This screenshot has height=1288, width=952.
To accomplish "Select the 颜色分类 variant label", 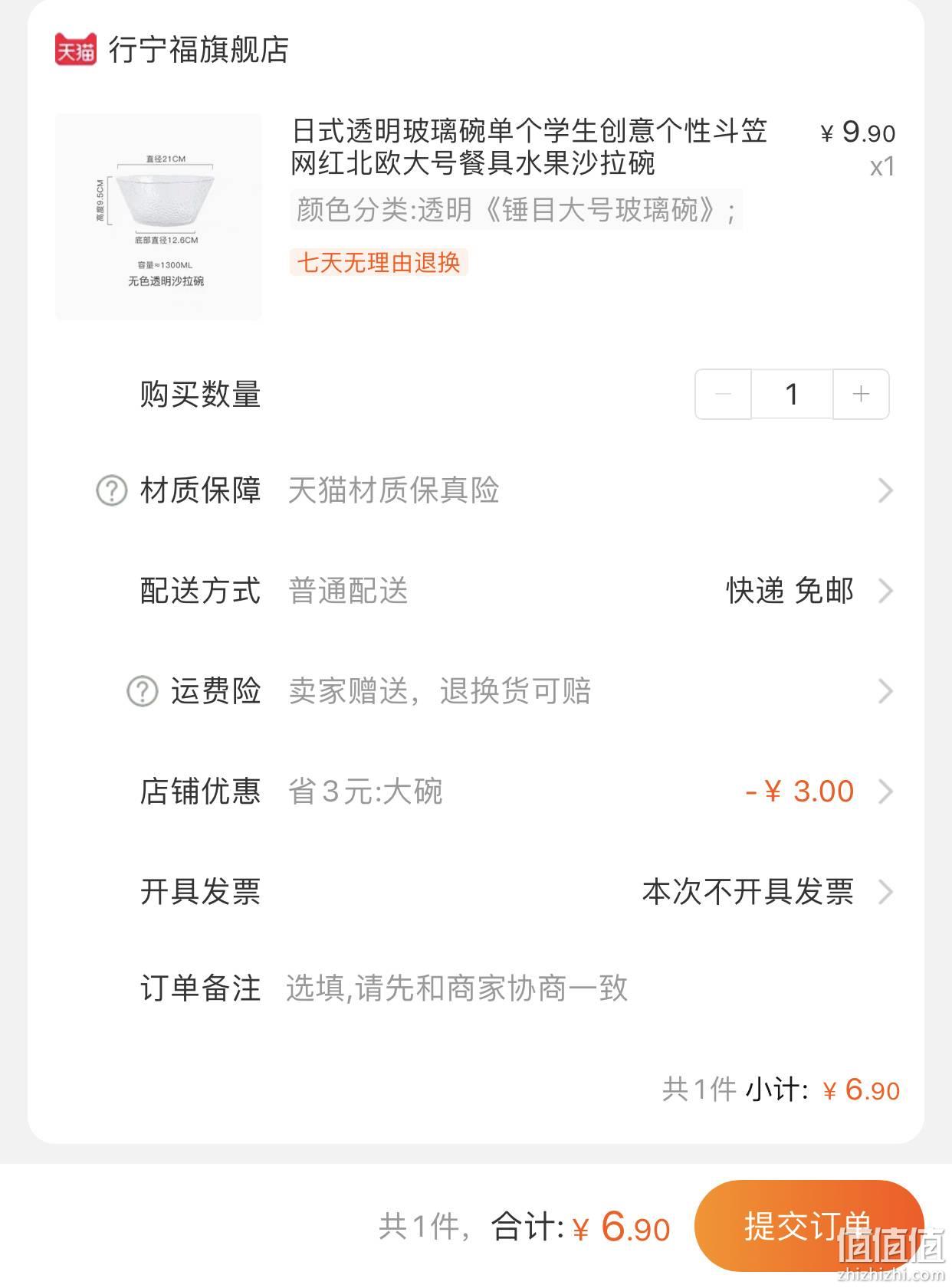I will (x=516, y=209).
